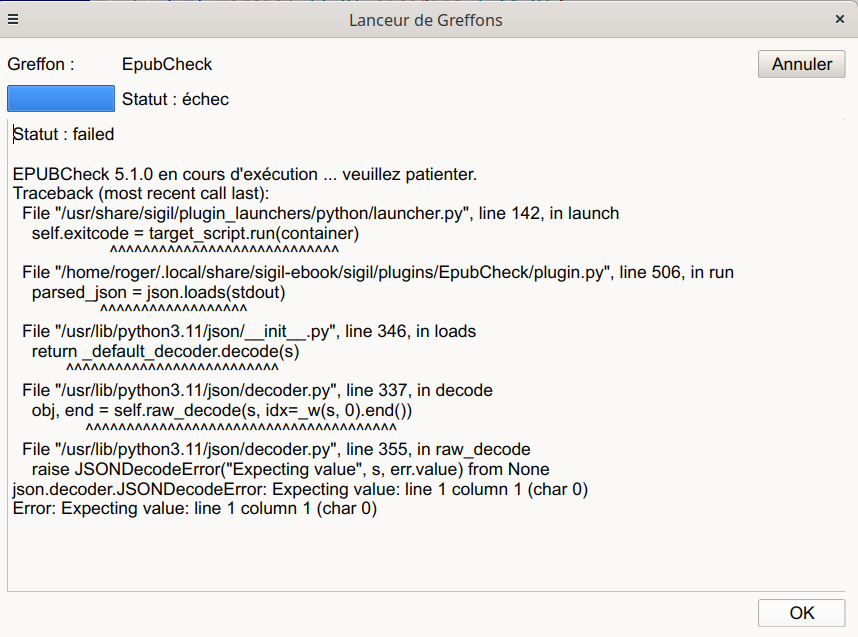Click the blue progress bar

tap(61, 98)
